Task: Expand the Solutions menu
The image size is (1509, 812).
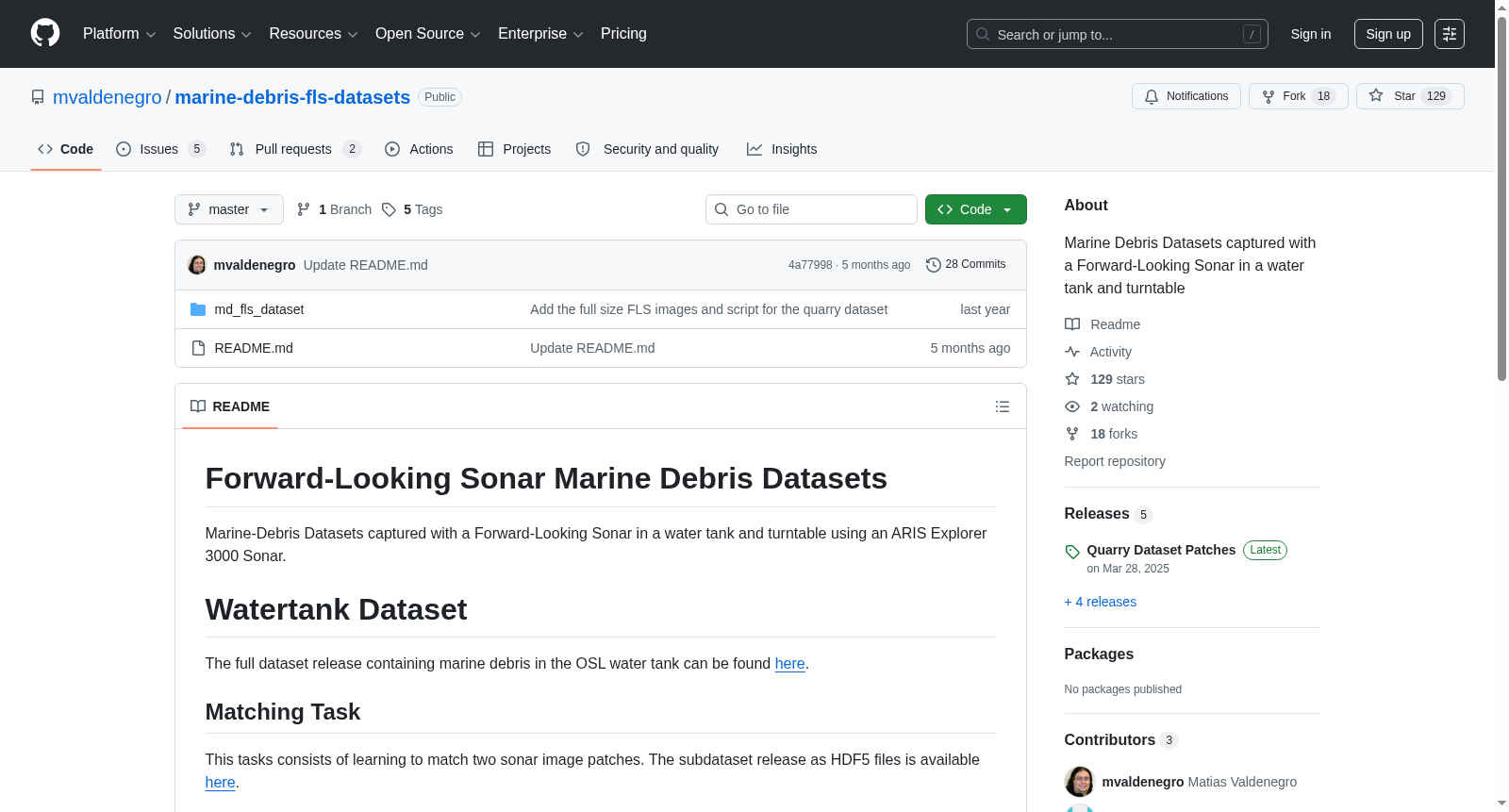Action: tap(212, 34)
